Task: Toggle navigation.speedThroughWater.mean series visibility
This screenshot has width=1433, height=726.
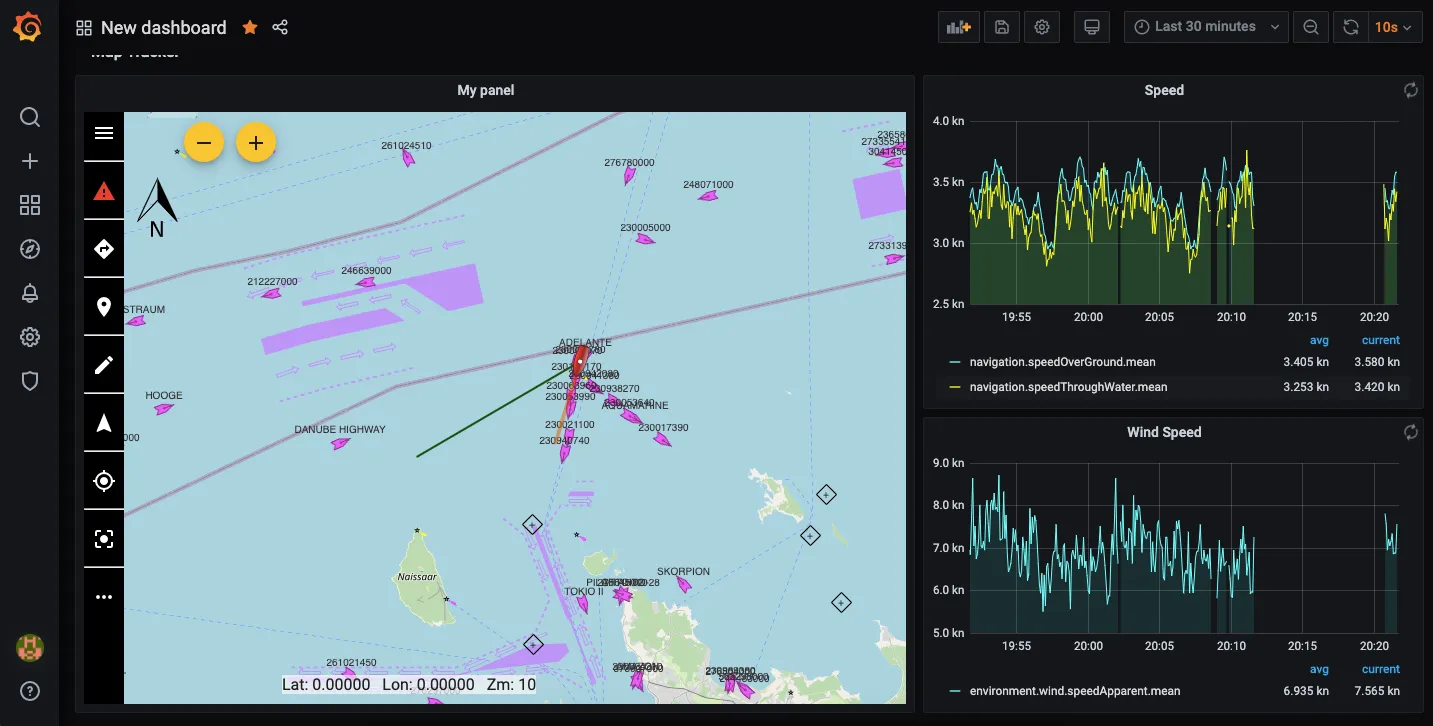Action: click(1068, 387)
